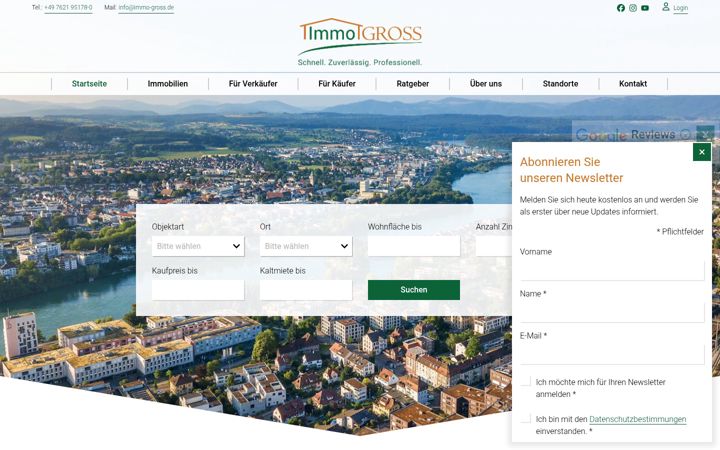Open the Für Käufer menu
Screen dimensions: 720x450
337,84
